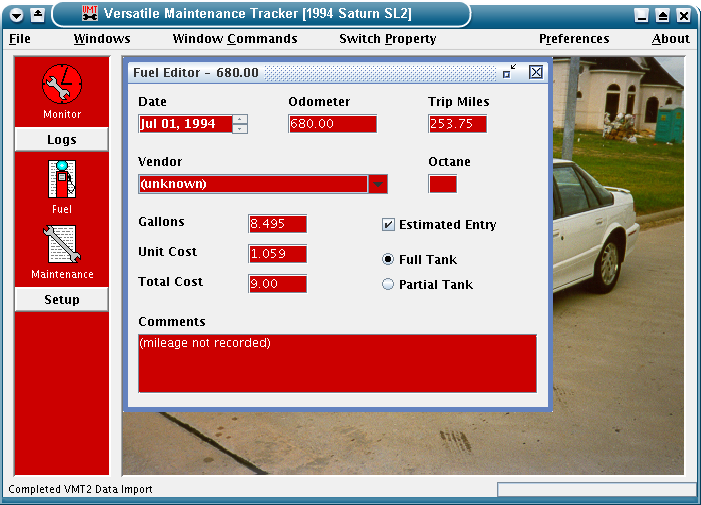Click the red Octane field
The height and width of the screenshot is (505, 701).
click(x=442, y=184)
